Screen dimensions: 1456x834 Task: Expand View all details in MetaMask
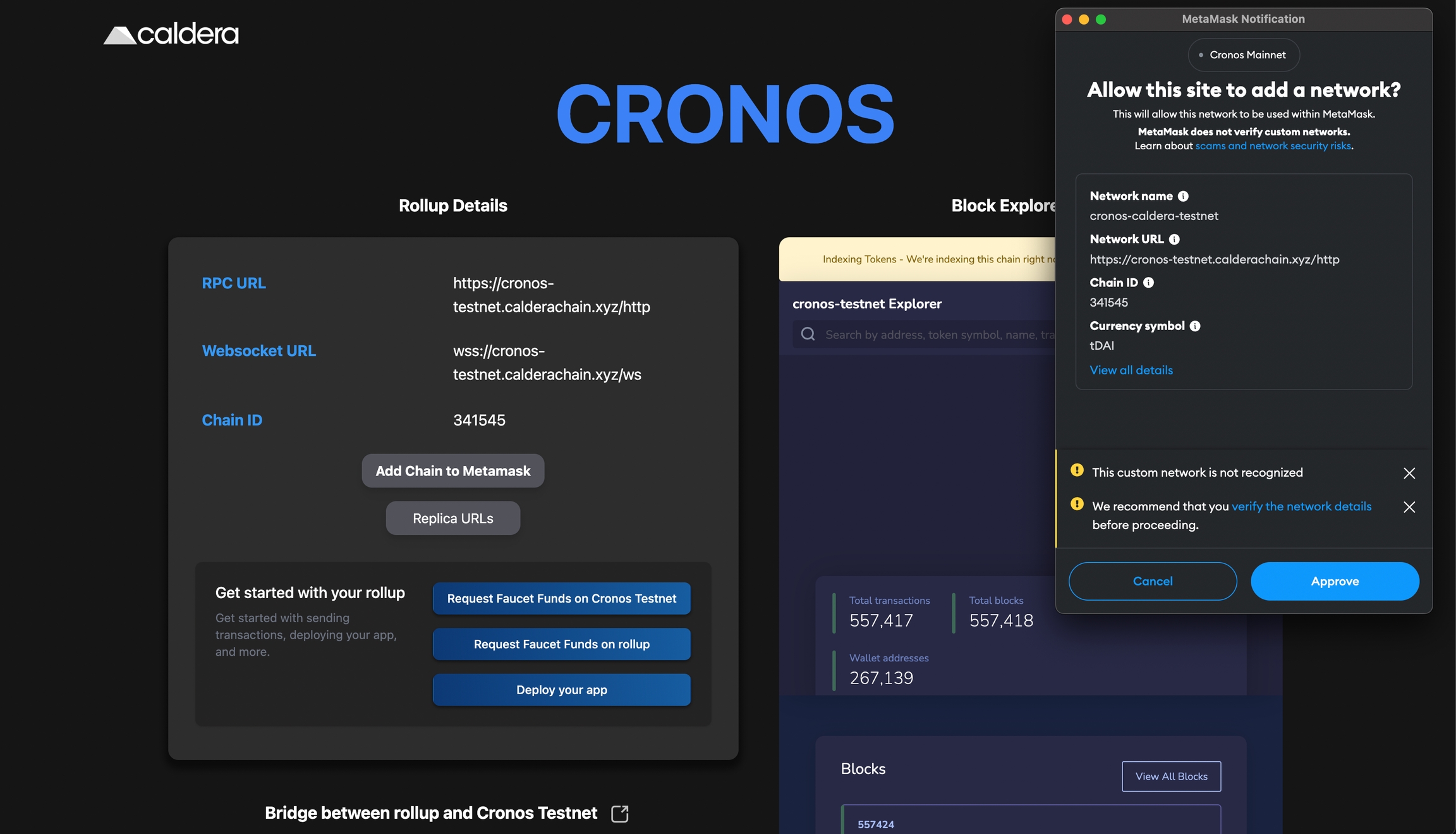(1131, 370)
